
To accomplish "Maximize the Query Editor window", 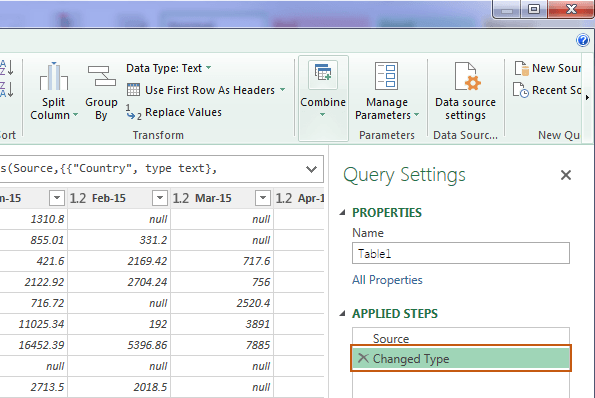I will 534,9.
